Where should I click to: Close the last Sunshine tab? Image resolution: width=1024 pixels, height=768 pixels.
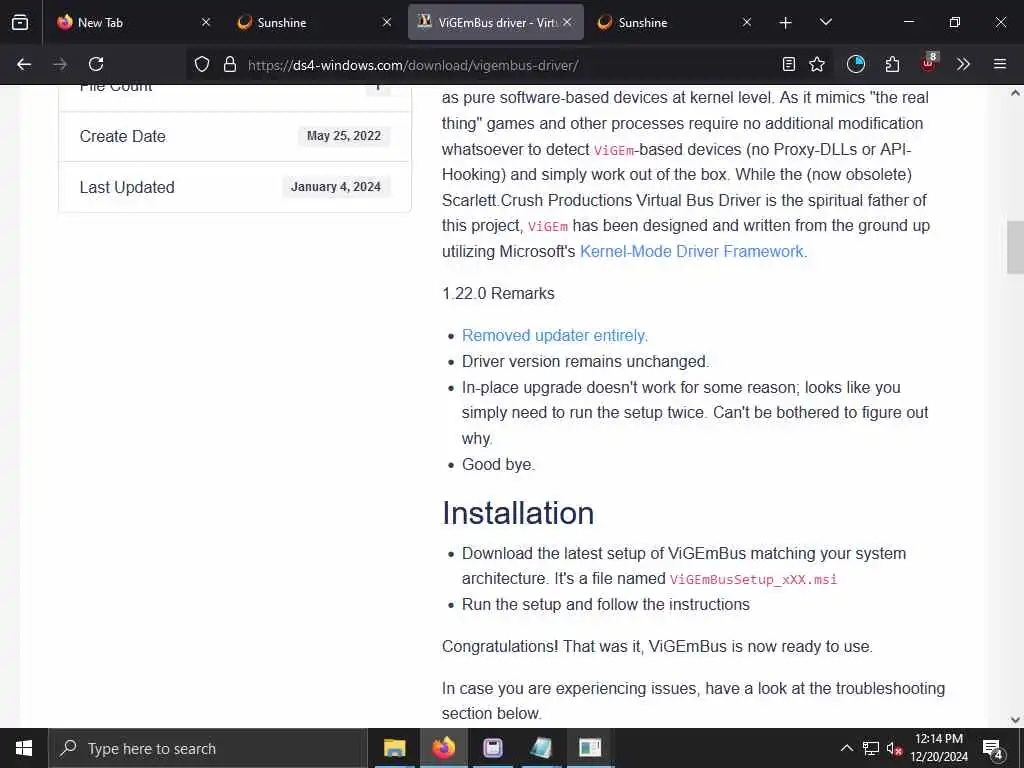tap(747, 22)
